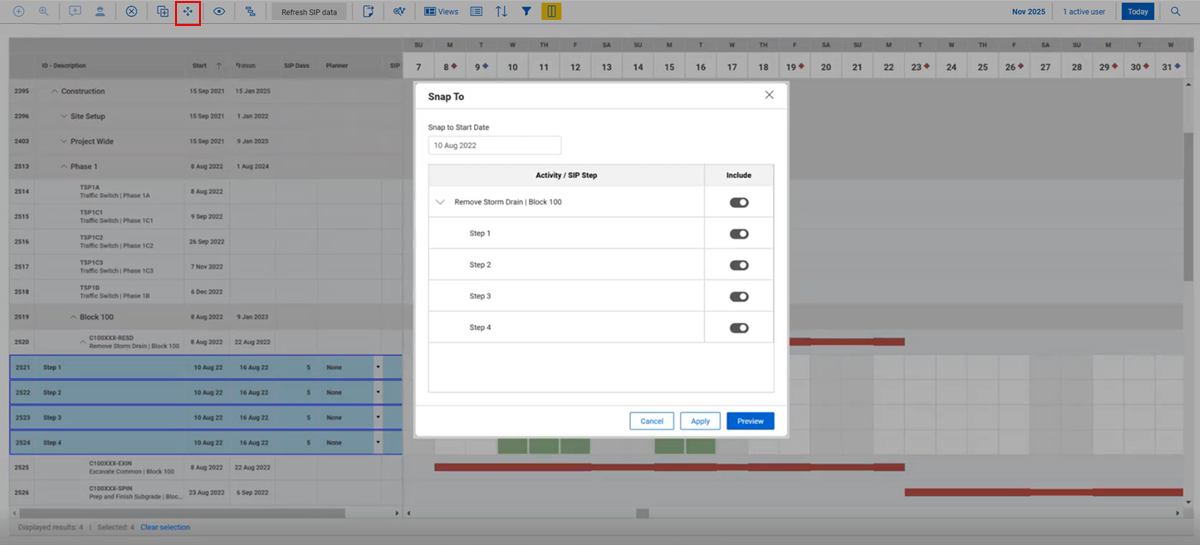1200x545 pixels.
Task: Click the yellow columns icon in toolbar
Action: point(551,12)
